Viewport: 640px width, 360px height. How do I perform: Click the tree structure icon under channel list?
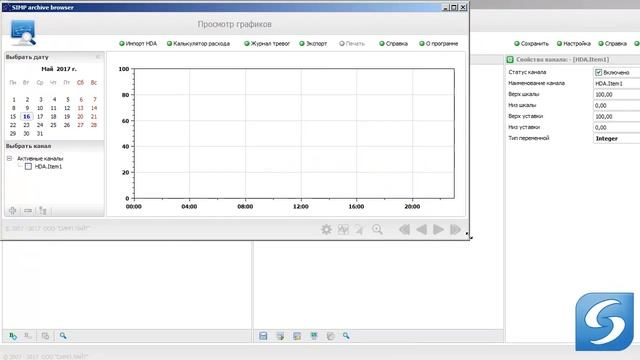pyautogui.click(x=43, y=211)
